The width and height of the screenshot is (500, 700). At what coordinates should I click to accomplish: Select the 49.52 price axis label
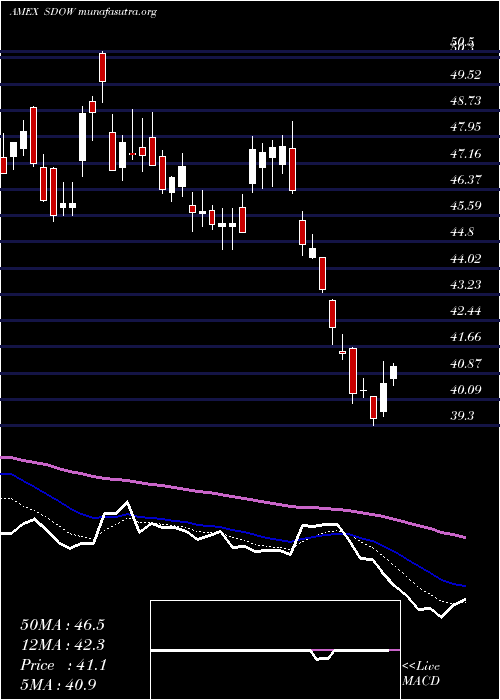tap(466, 75)
